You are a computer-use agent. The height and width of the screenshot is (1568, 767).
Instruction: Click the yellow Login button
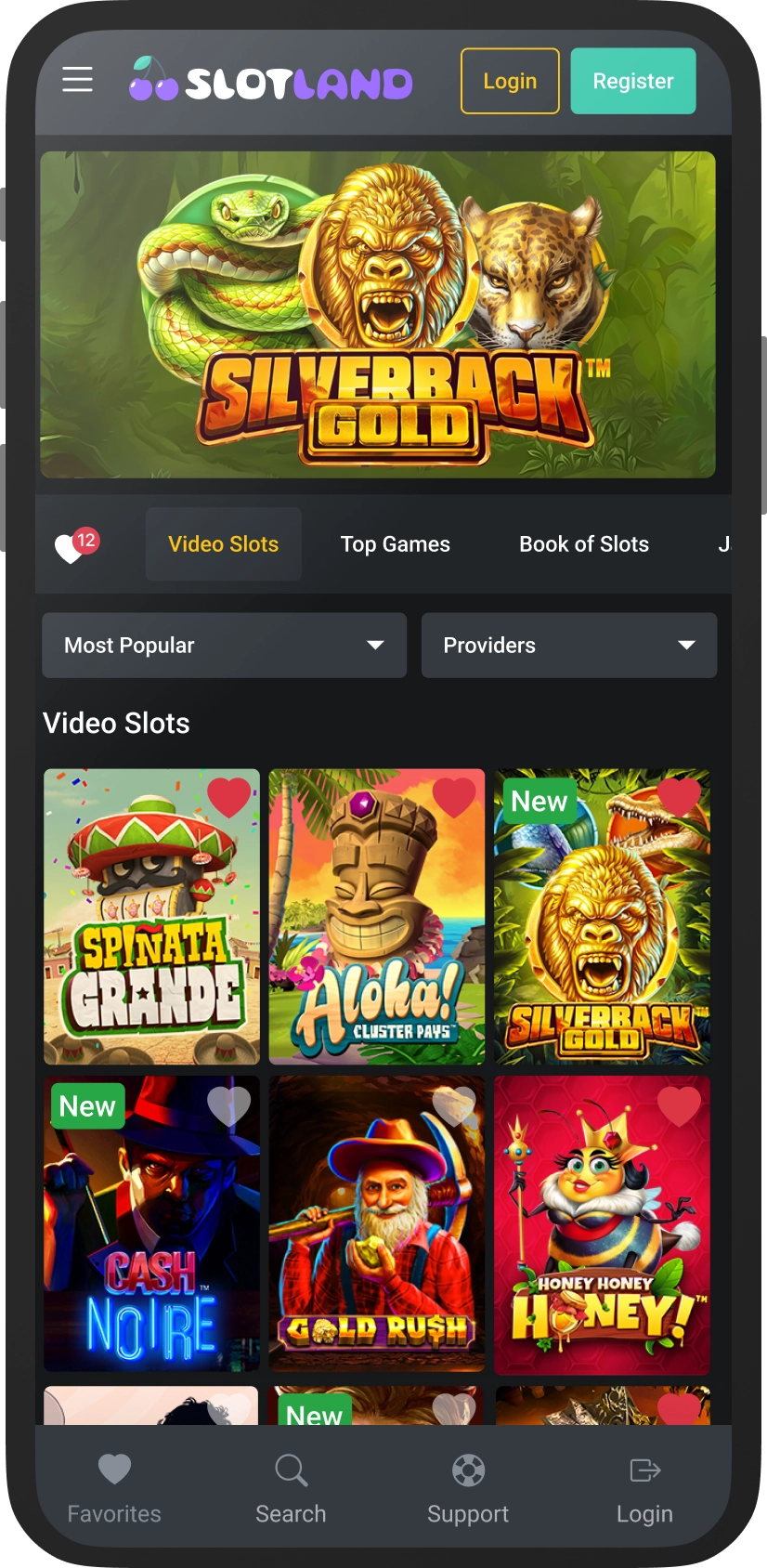coord(510,81)
